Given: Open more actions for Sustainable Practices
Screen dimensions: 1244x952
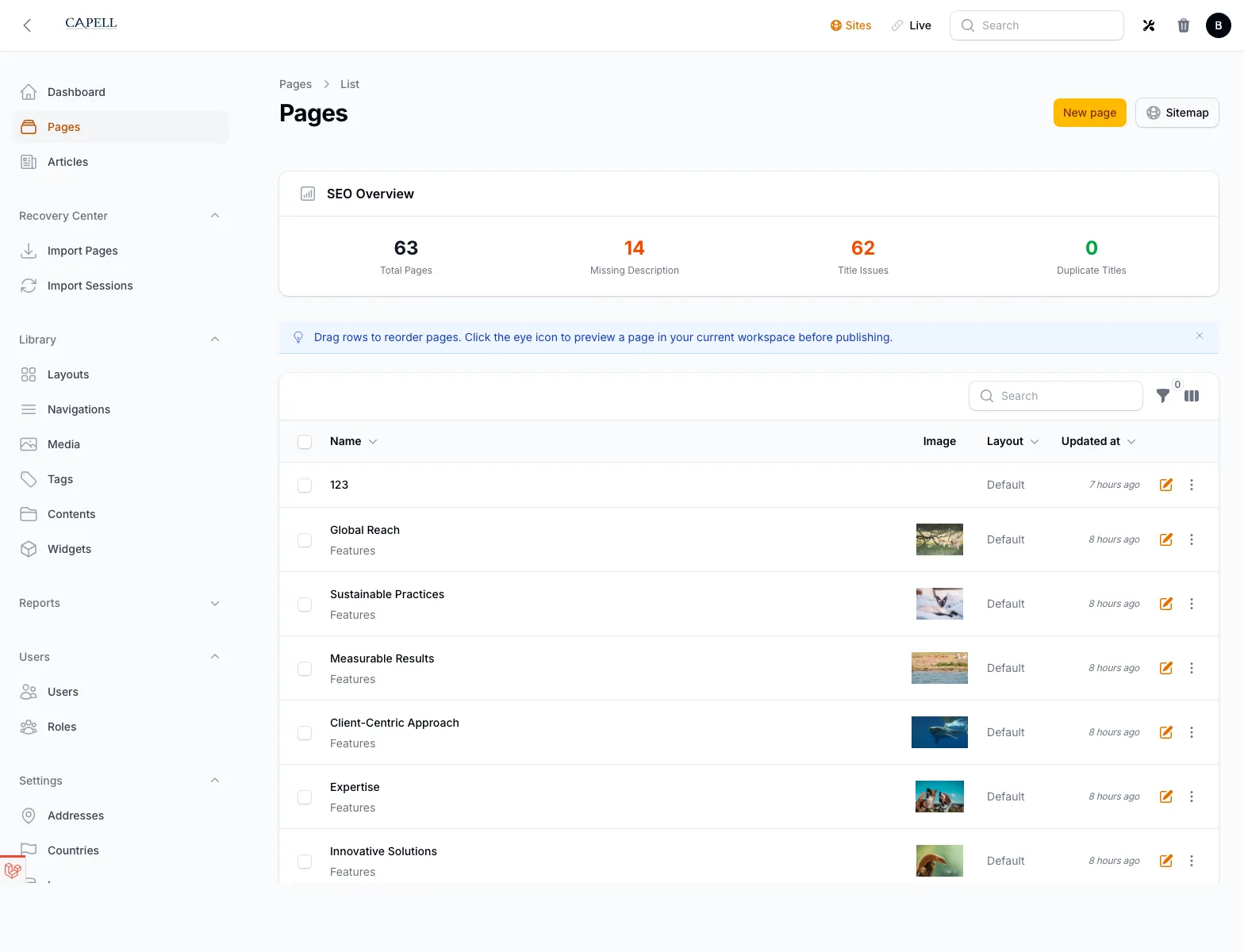Looking at the screenshot, I should 1192,604.
